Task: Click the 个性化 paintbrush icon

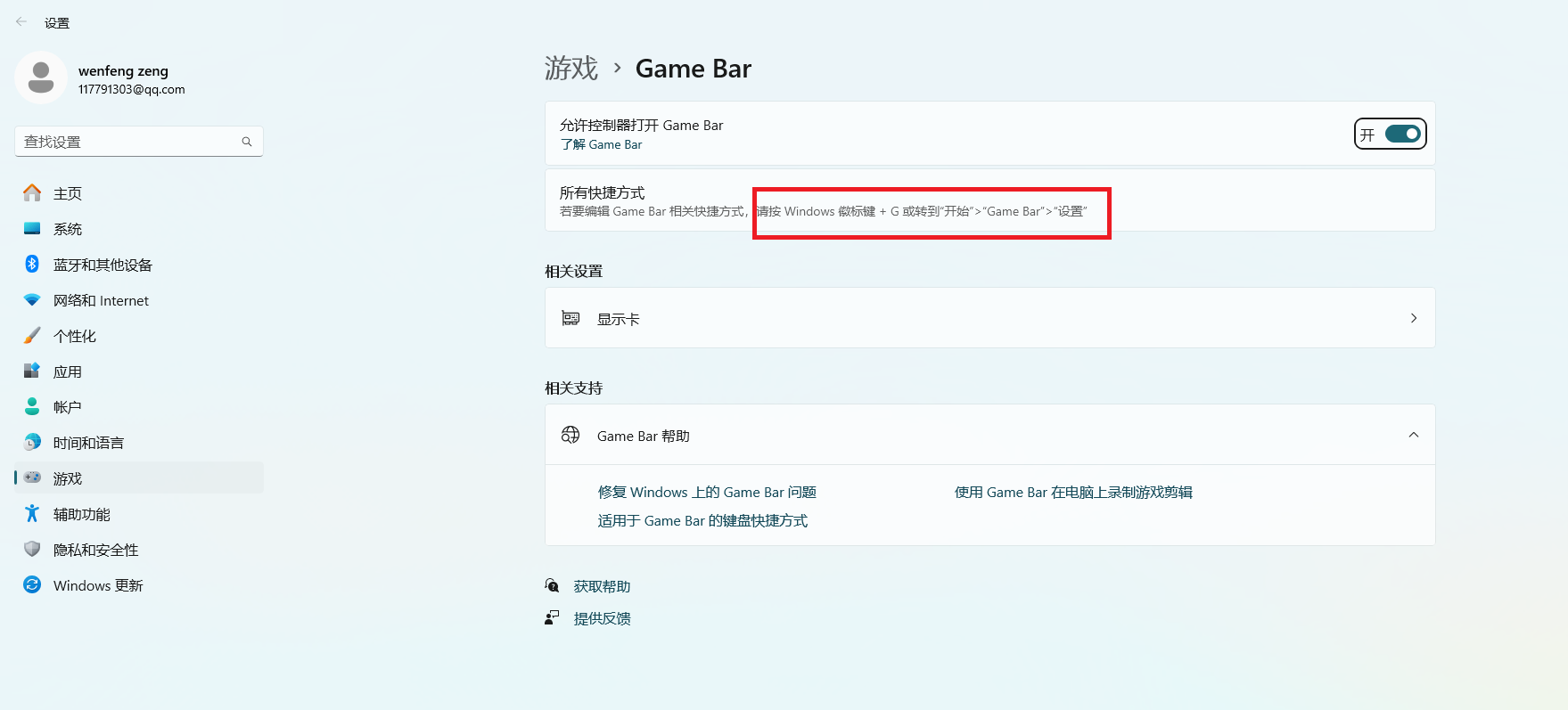Action: (32, 336)
